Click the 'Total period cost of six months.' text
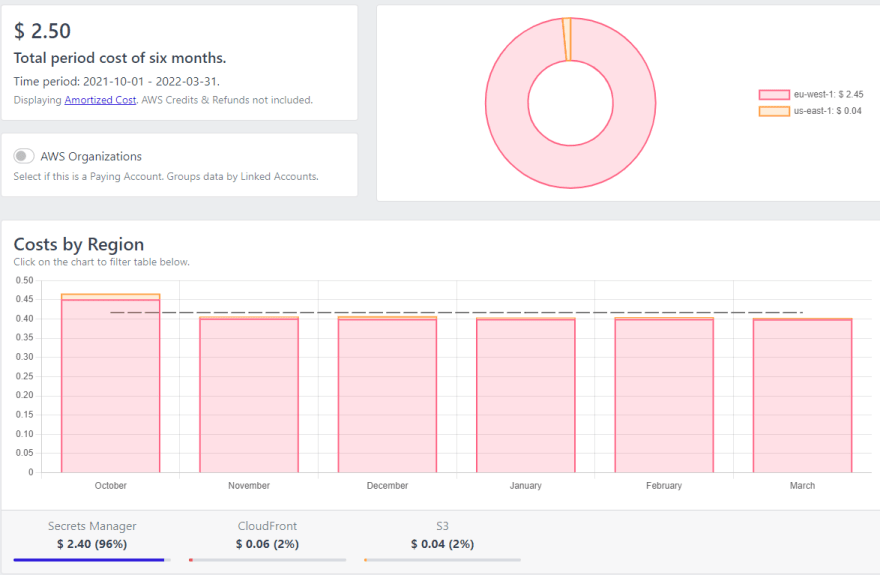The image size is (880, 575). (120, 58)
